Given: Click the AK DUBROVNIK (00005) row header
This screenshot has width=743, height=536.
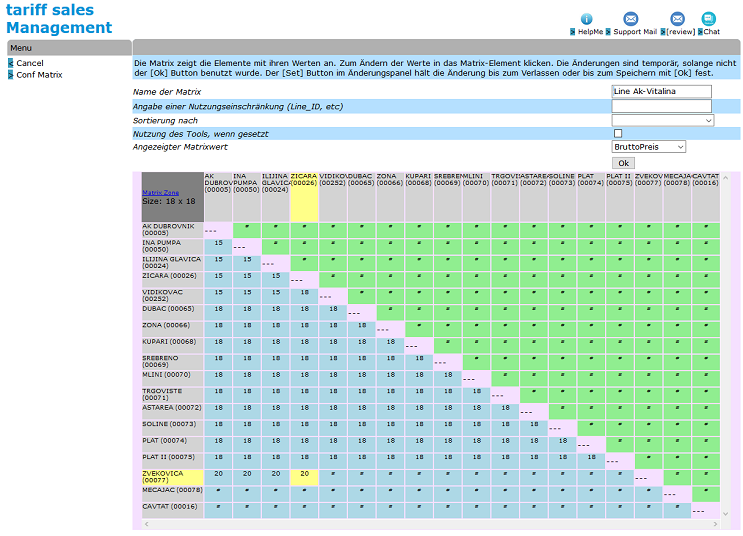Looking at the screenshot, I should [172, 230].
